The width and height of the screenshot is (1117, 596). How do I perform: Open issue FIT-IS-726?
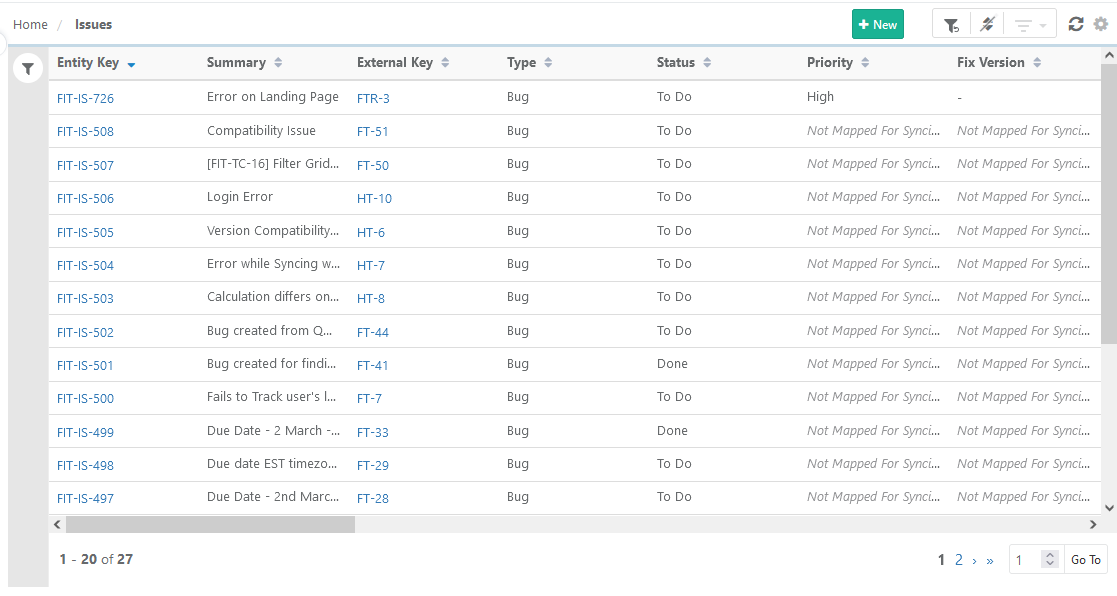[x=85, y=98]
